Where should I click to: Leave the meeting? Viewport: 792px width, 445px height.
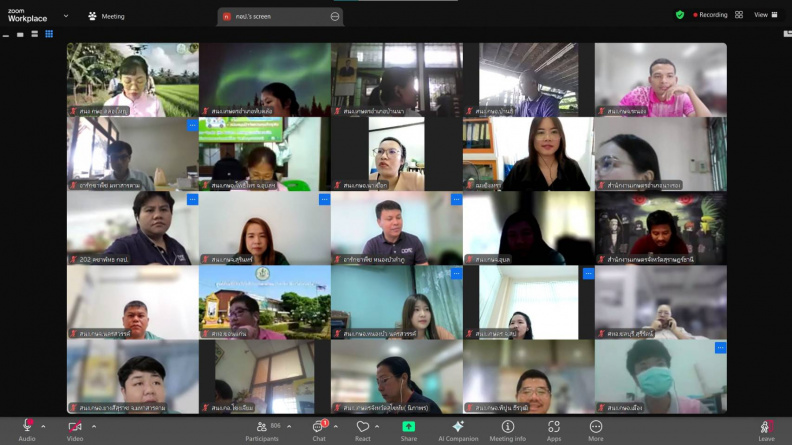(766, 431)
